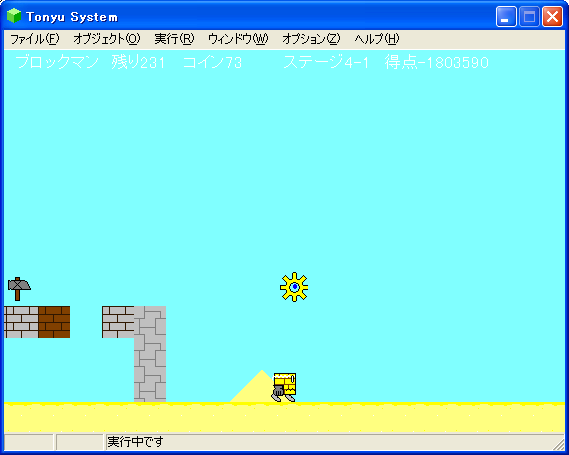Click the gray brick block beside the pillar
The image size is (569, 455).
pos(118,322)
